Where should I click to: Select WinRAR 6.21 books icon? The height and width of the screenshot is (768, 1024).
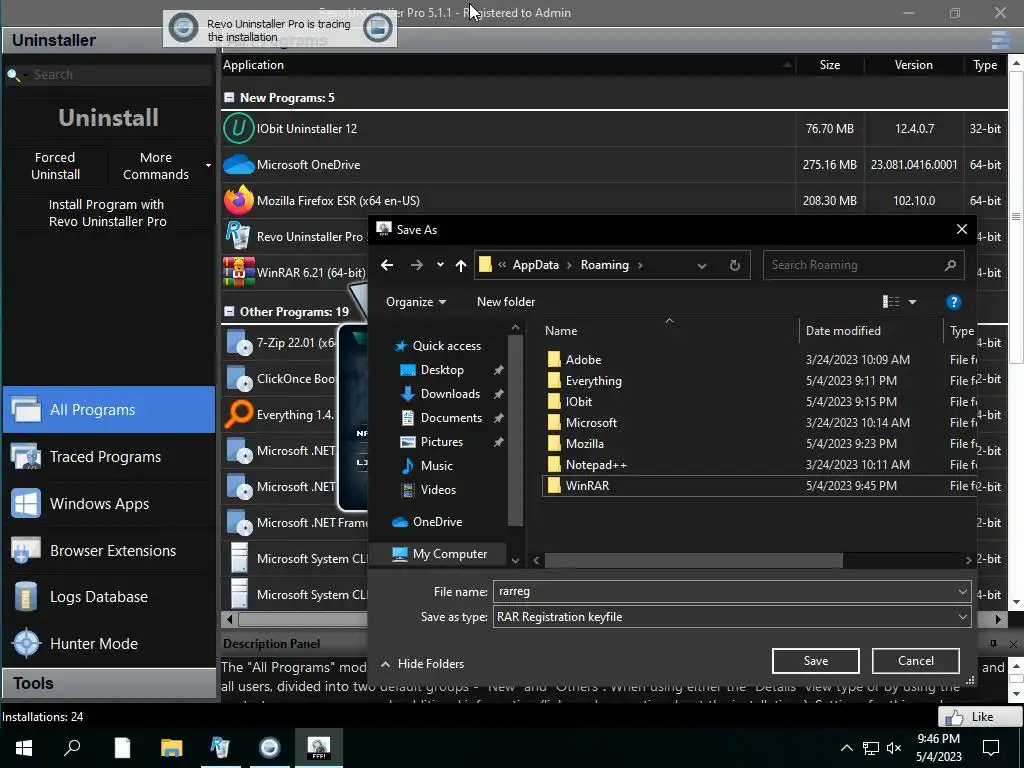[x=238, y=272]
